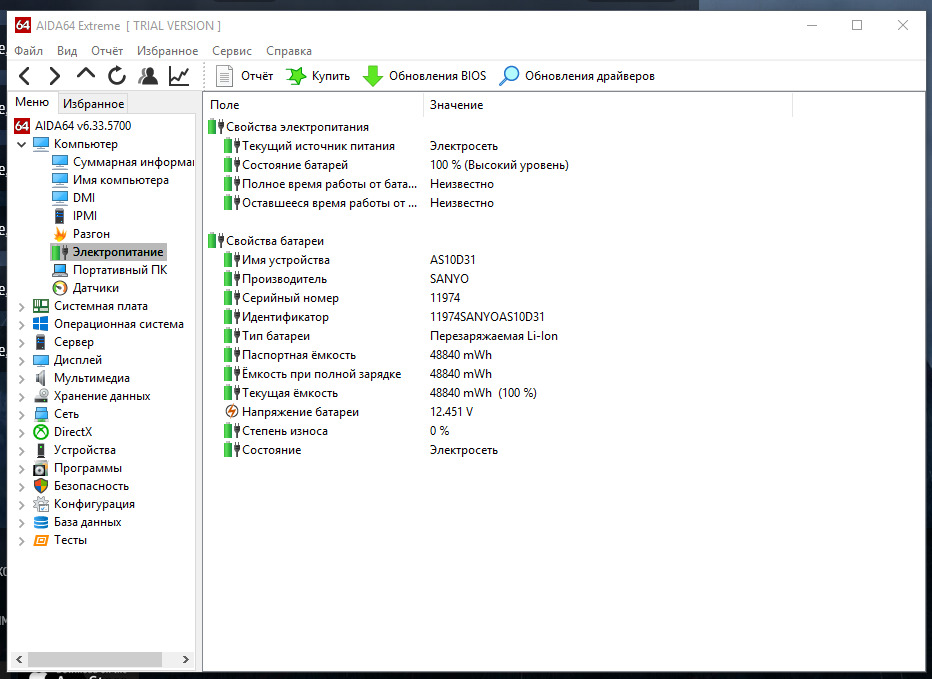The image size is (932, 679).
Task: Open the user manager toolbar icon
Action: 148,76
